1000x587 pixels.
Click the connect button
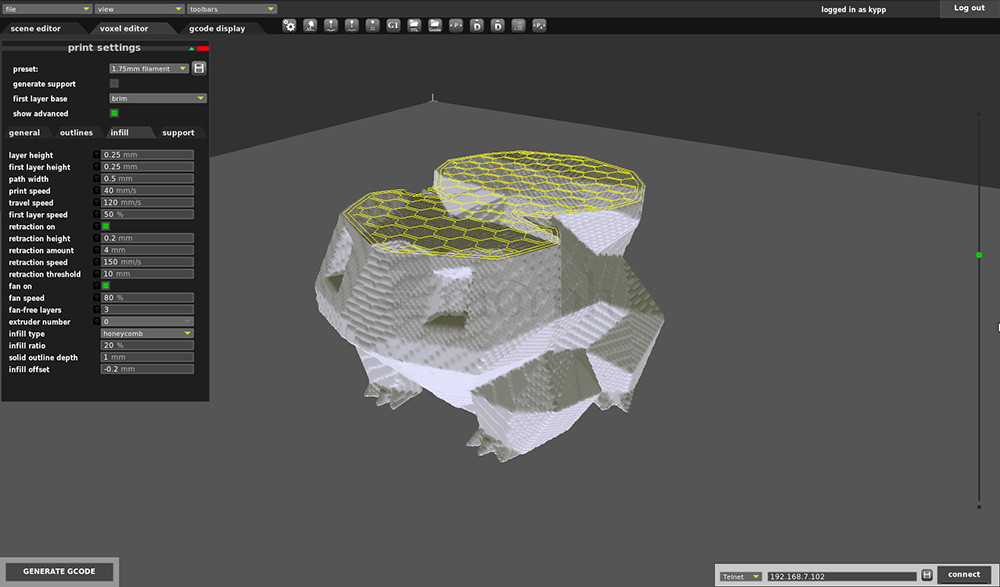(x=964, y=575)
